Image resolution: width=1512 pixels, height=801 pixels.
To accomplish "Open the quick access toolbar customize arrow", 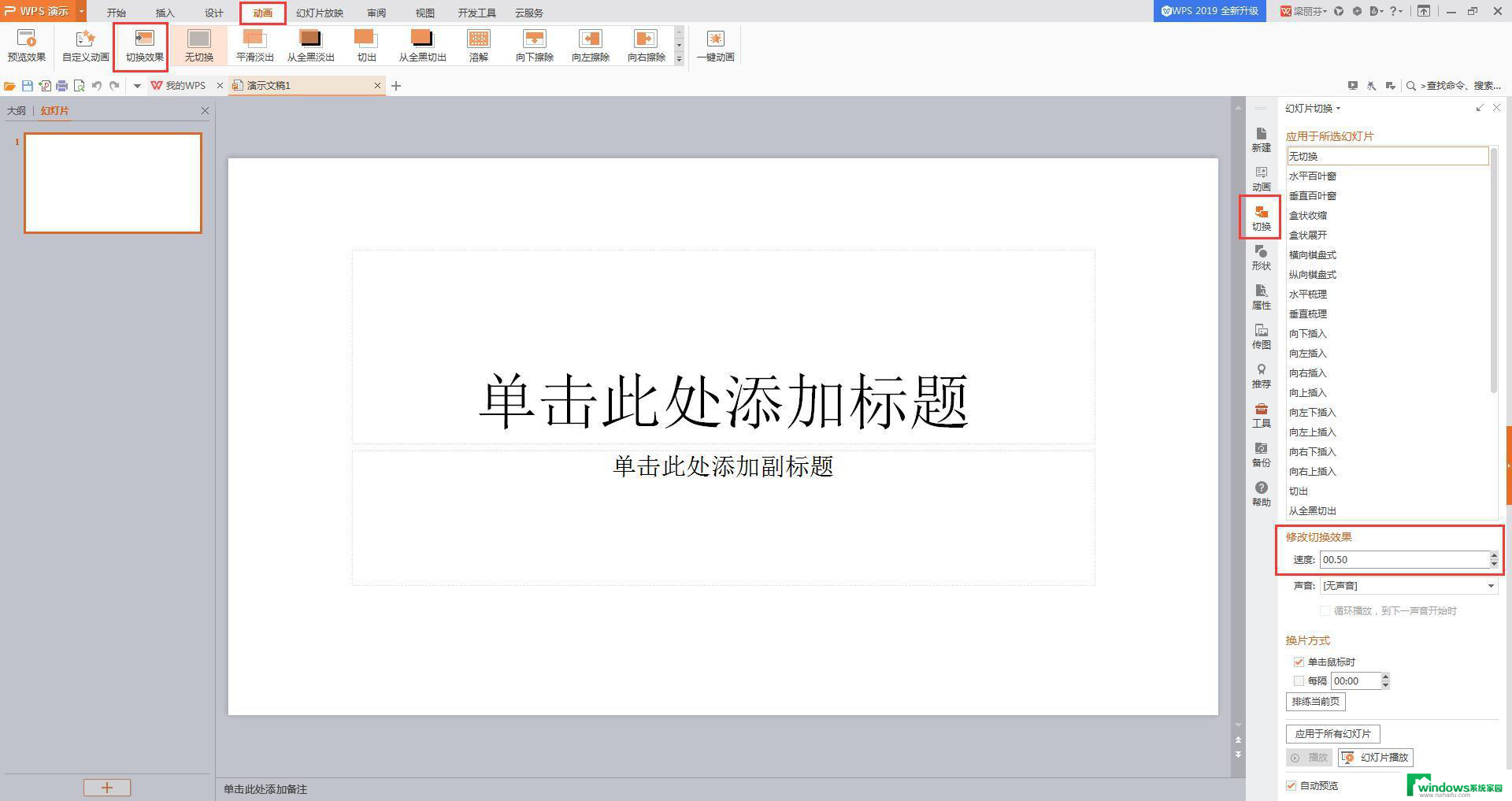I will tap(137, 86).
